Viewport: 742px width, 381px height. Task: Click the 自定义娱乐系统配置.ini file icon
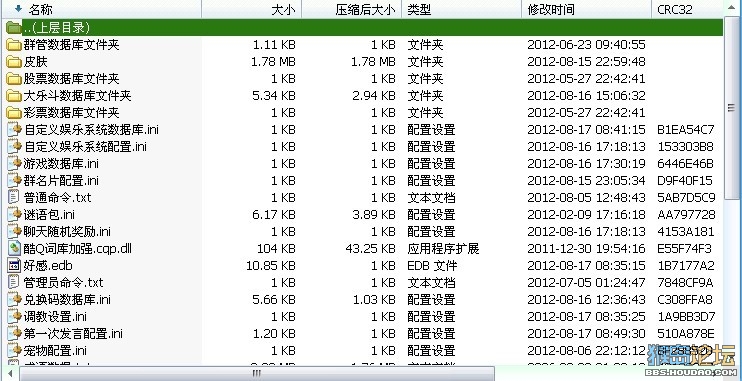point(15,147)
